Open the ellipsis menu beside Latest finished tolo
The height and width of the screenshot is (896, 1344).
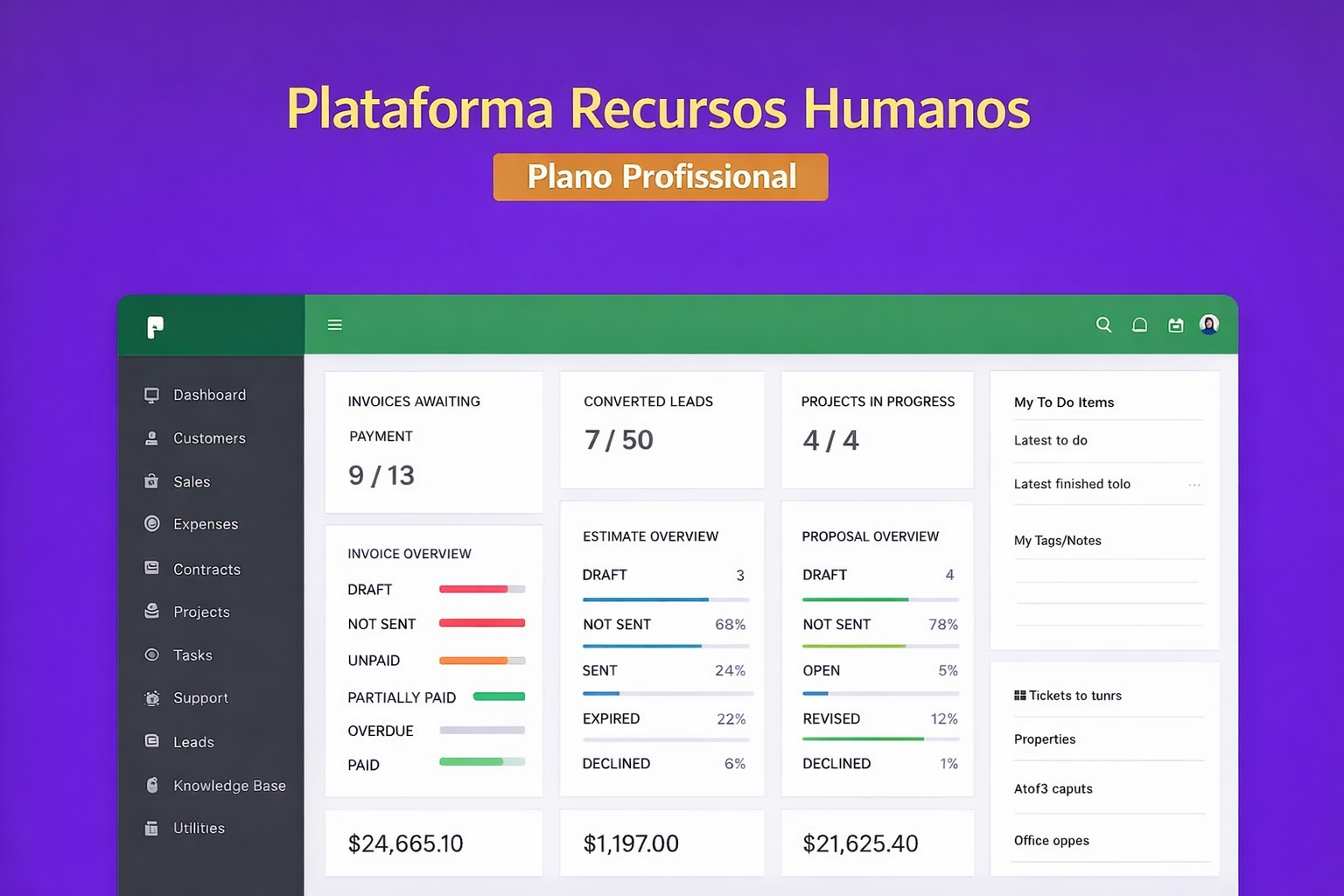pyautogui.click(x=1194, y=484)
